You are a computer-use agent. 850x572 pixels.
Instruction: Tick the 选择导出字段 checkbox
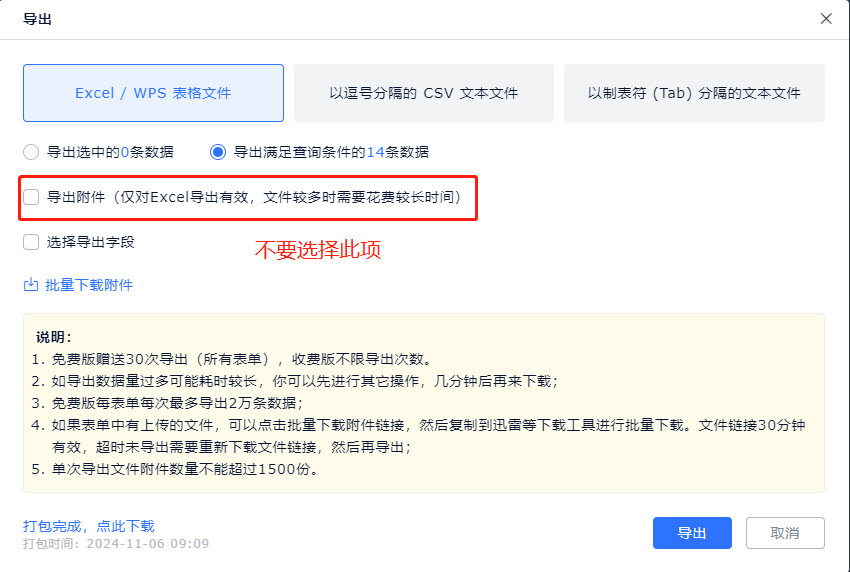[31, 241]
